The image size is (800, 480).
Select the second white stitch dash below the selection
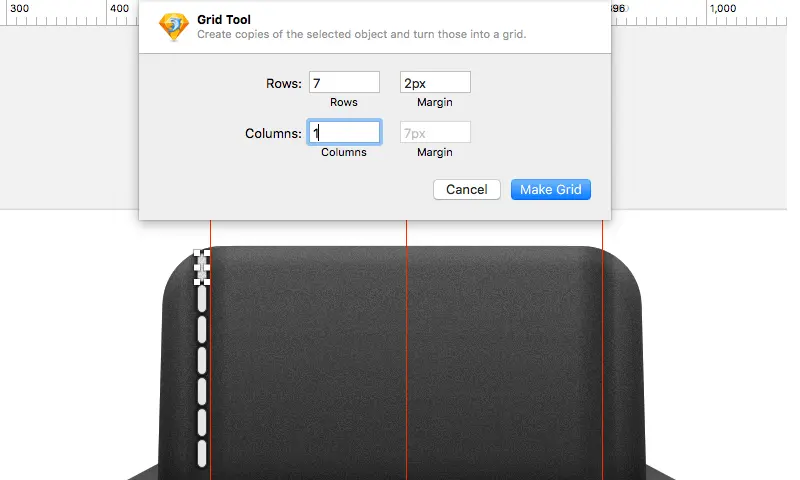pyautogui.click(x=202, y=329)
